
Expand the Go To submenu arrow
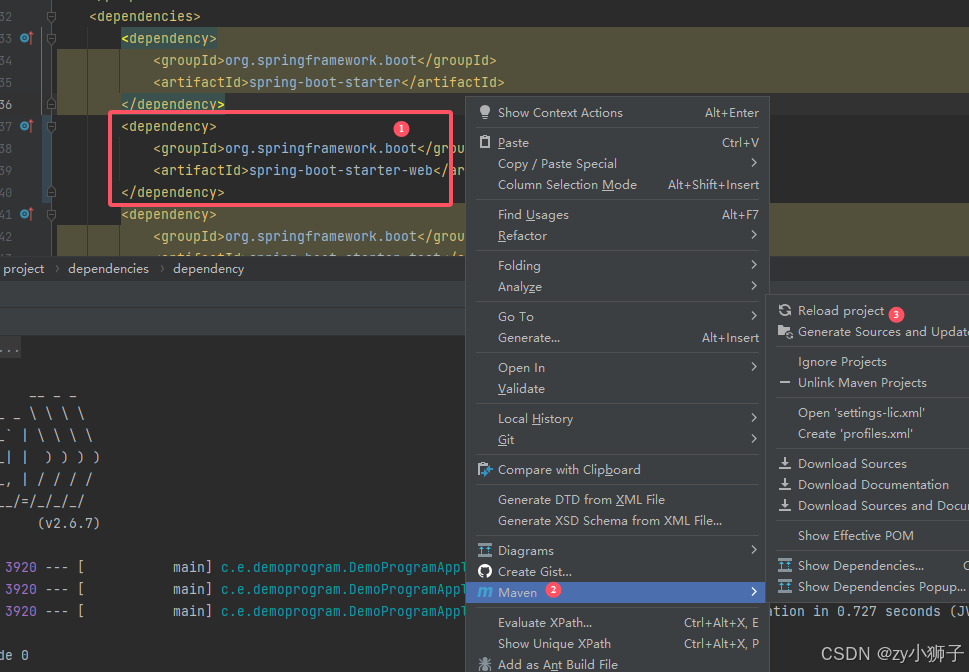(x=754, y=315)
